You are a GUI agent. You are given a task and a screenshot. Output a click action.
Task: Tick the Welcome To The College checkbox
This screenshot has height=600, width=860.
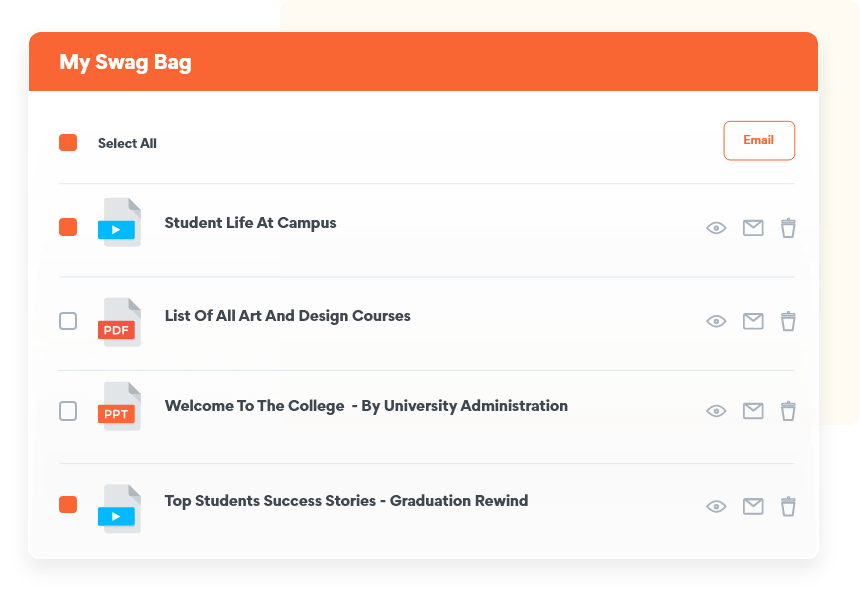tap(68, 411)
